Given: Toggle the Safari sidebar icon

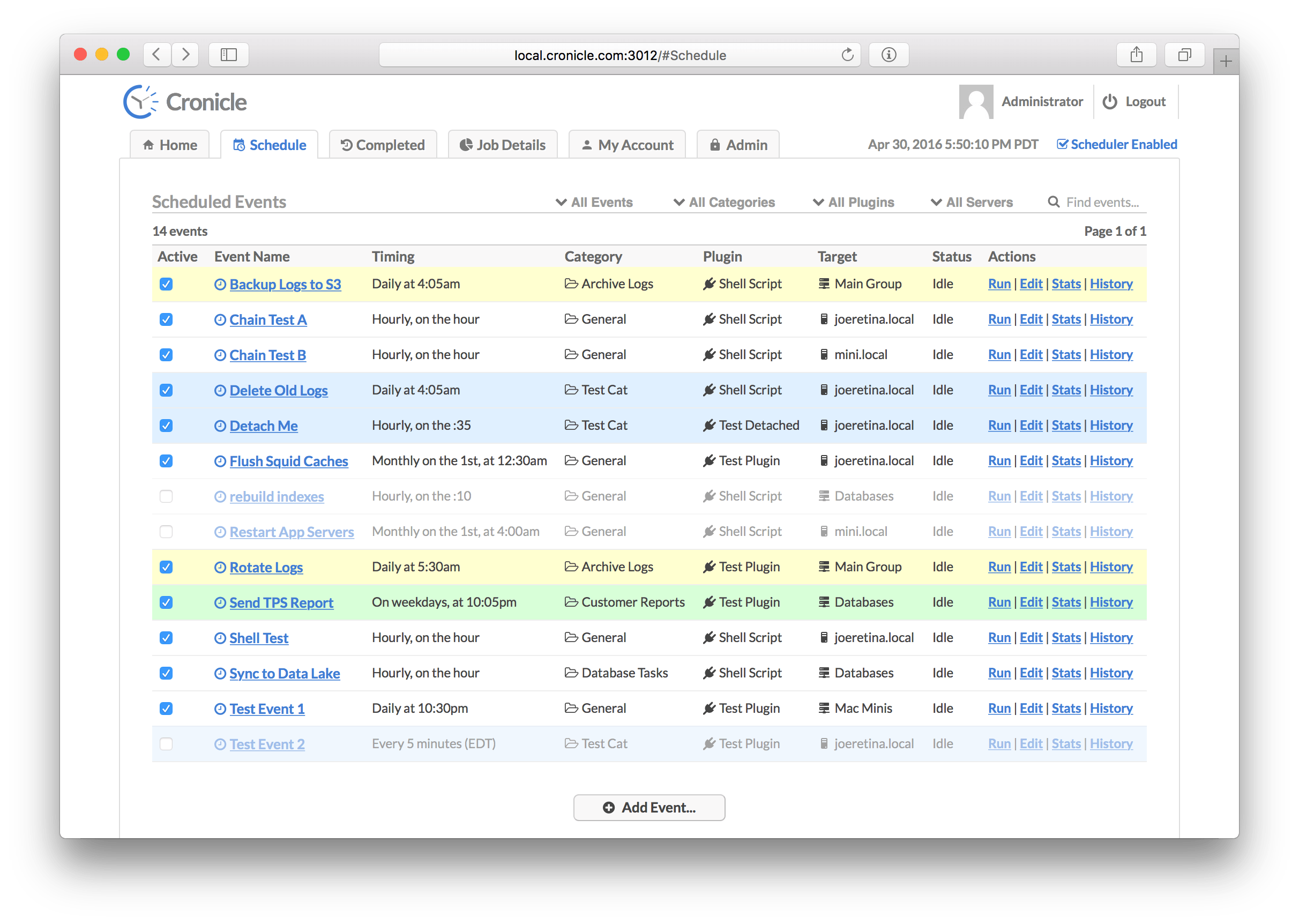Looking at the screenshot, I should click(x=229, y=55).
